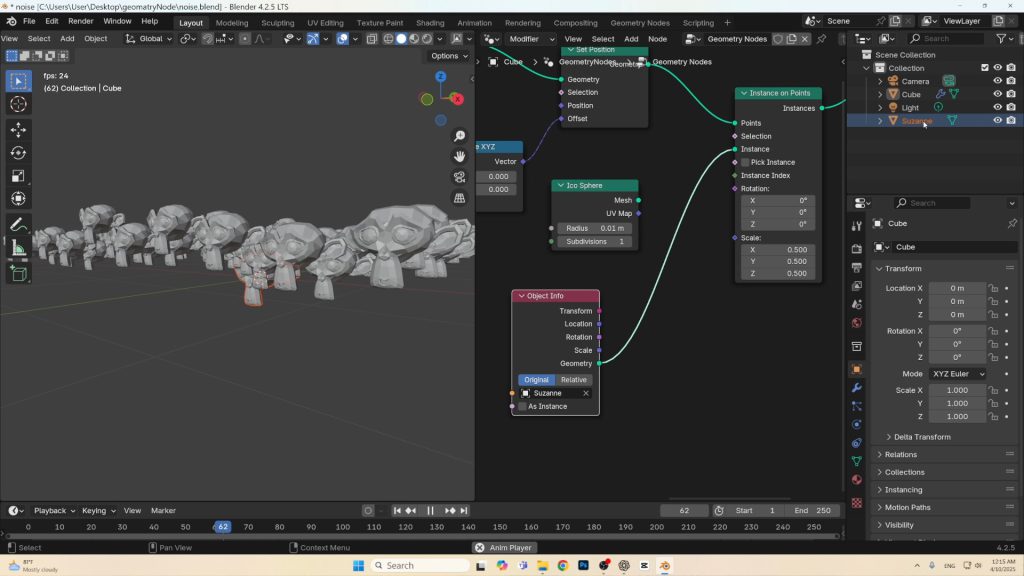Select Relative in Object Info node

tap(574, 380)
